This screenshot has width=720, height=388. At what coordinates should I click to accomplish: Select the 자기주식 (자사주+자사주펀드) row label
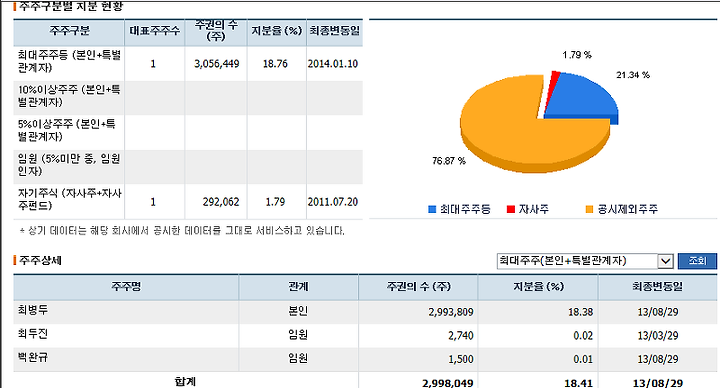point(69,199)
